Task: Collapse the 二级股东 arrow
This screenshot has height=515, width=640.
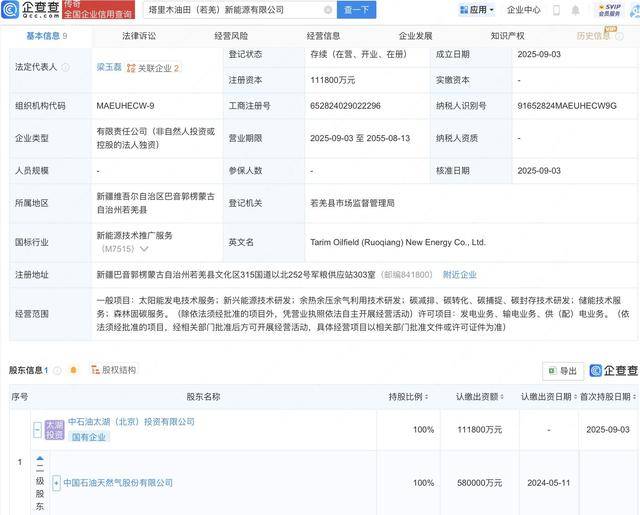Action: coord(40,458)
